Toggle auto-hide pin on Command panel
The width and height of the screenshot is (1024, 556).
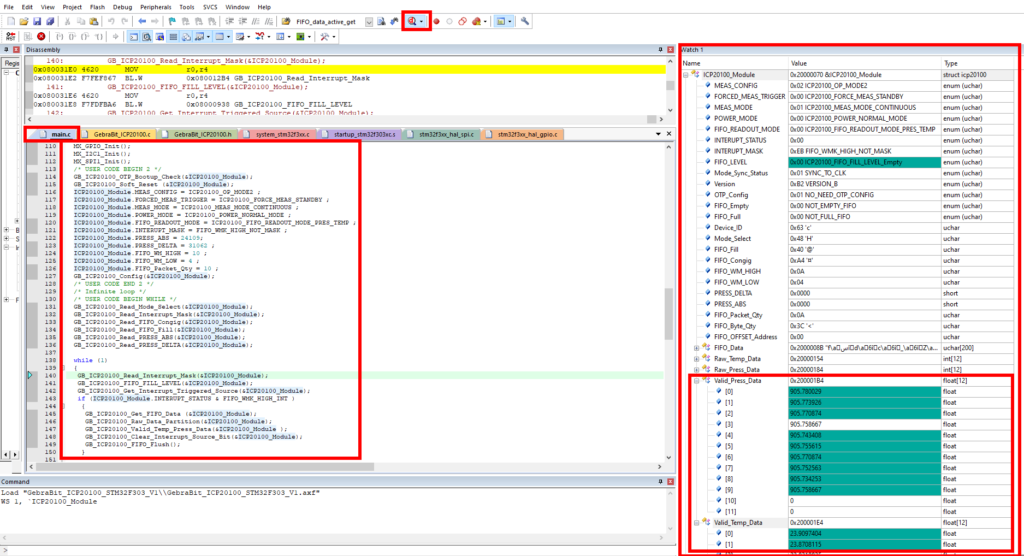coord(660,482)
